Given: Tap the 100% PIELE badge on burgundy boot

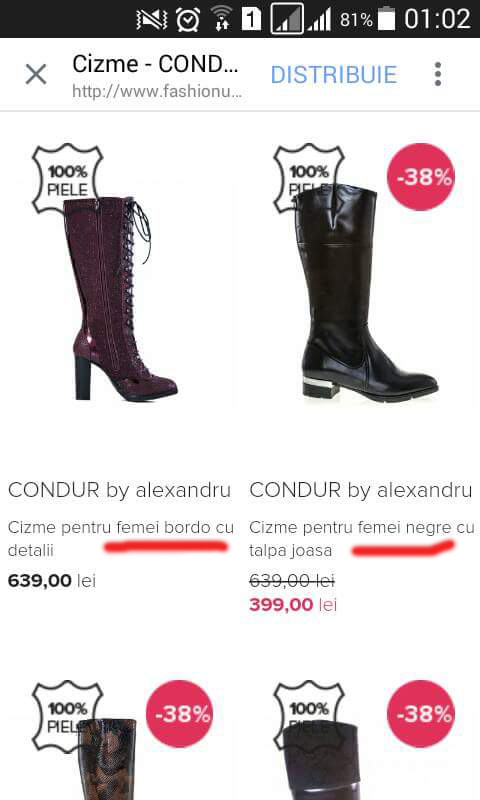Looking at the screenshot, I should tap(67, 178).
